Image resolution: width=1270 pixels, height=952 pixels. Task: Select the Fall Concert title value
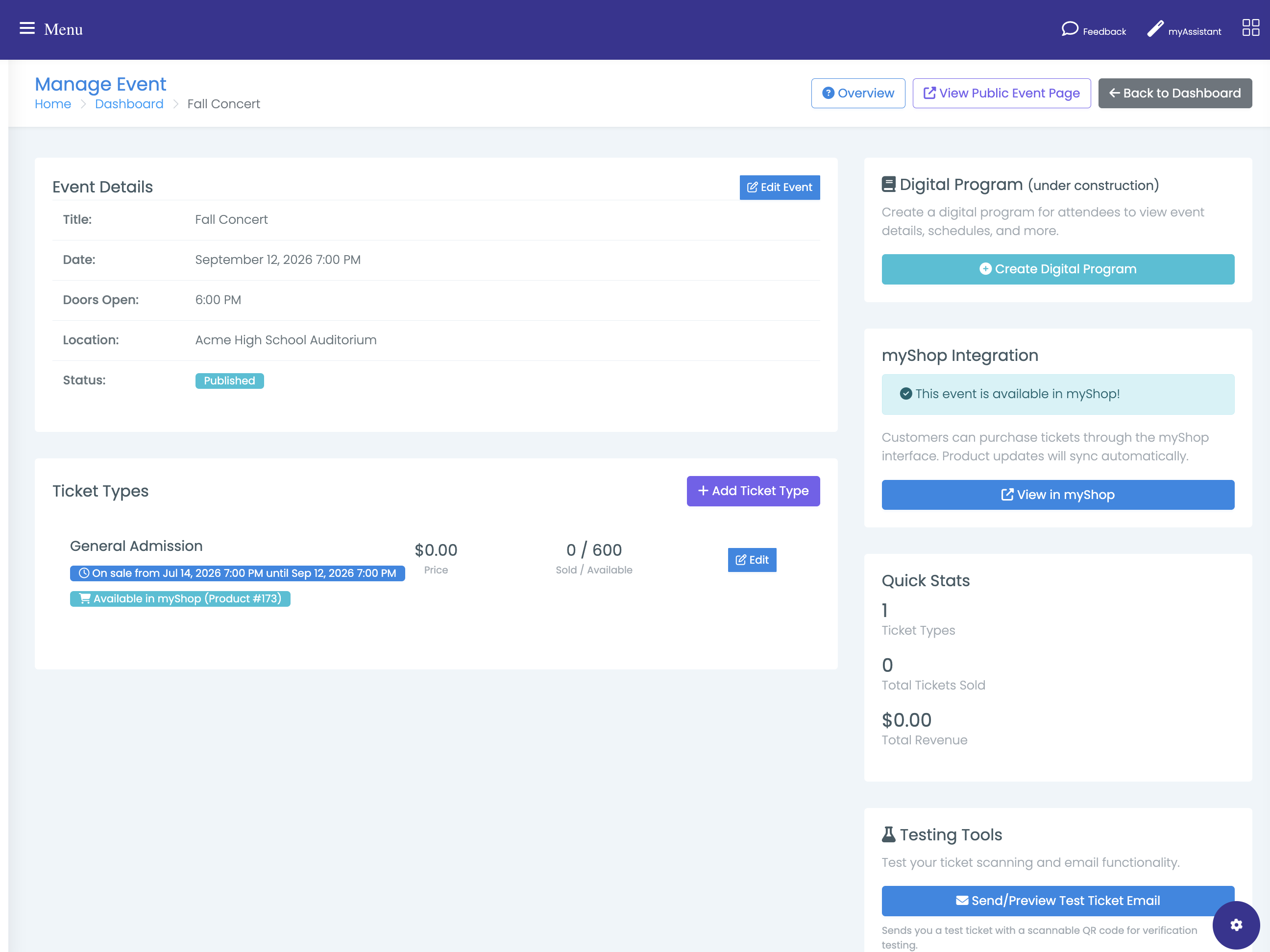[231, 219]
